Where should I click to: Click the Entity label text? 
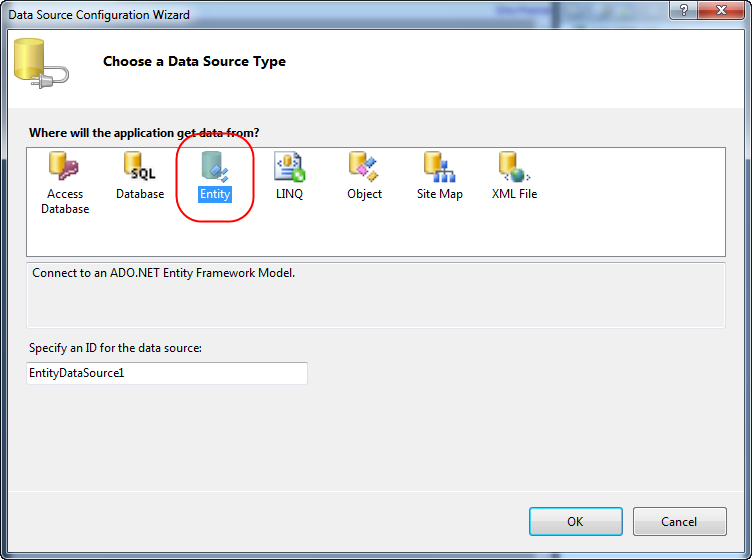[x=215, y=194]
